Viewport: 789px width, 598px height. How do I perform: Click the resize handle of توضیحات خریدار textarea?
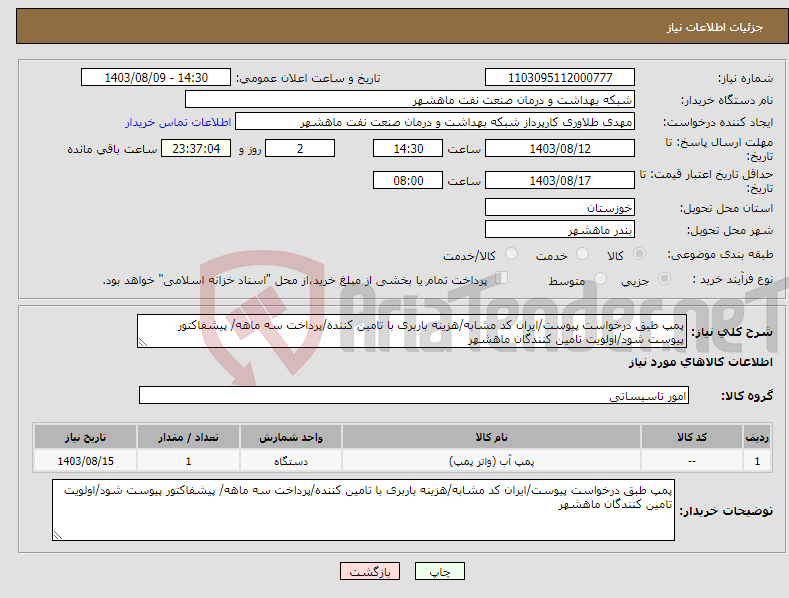click(58, 535)
